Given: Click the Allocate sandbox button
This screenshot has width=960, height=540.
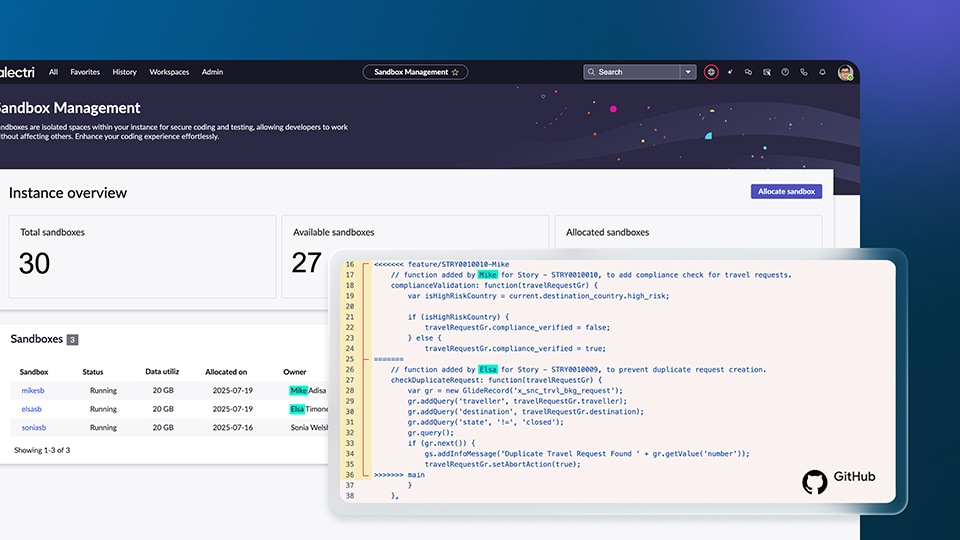Looking at the screenshot, I should tap(785, 191).
